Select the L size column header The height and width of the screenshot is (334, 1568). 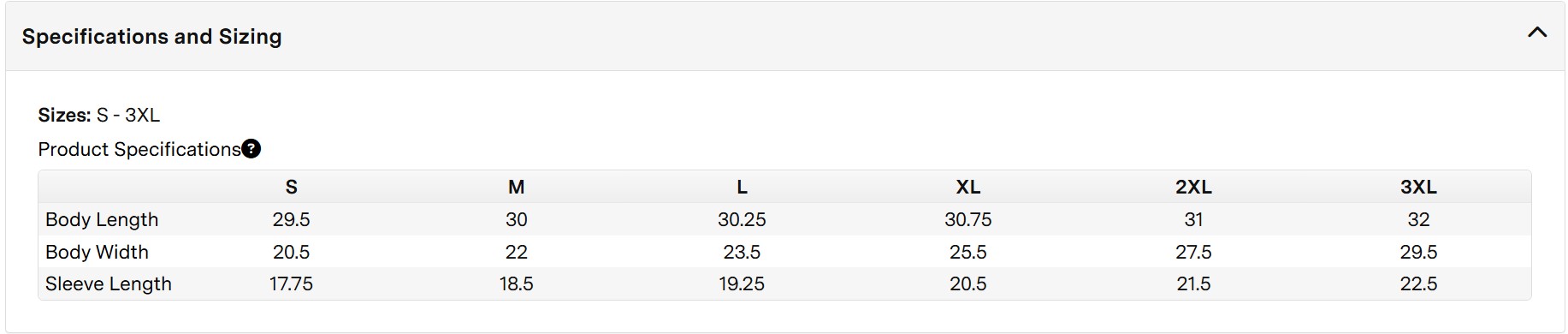pos(742,187)
